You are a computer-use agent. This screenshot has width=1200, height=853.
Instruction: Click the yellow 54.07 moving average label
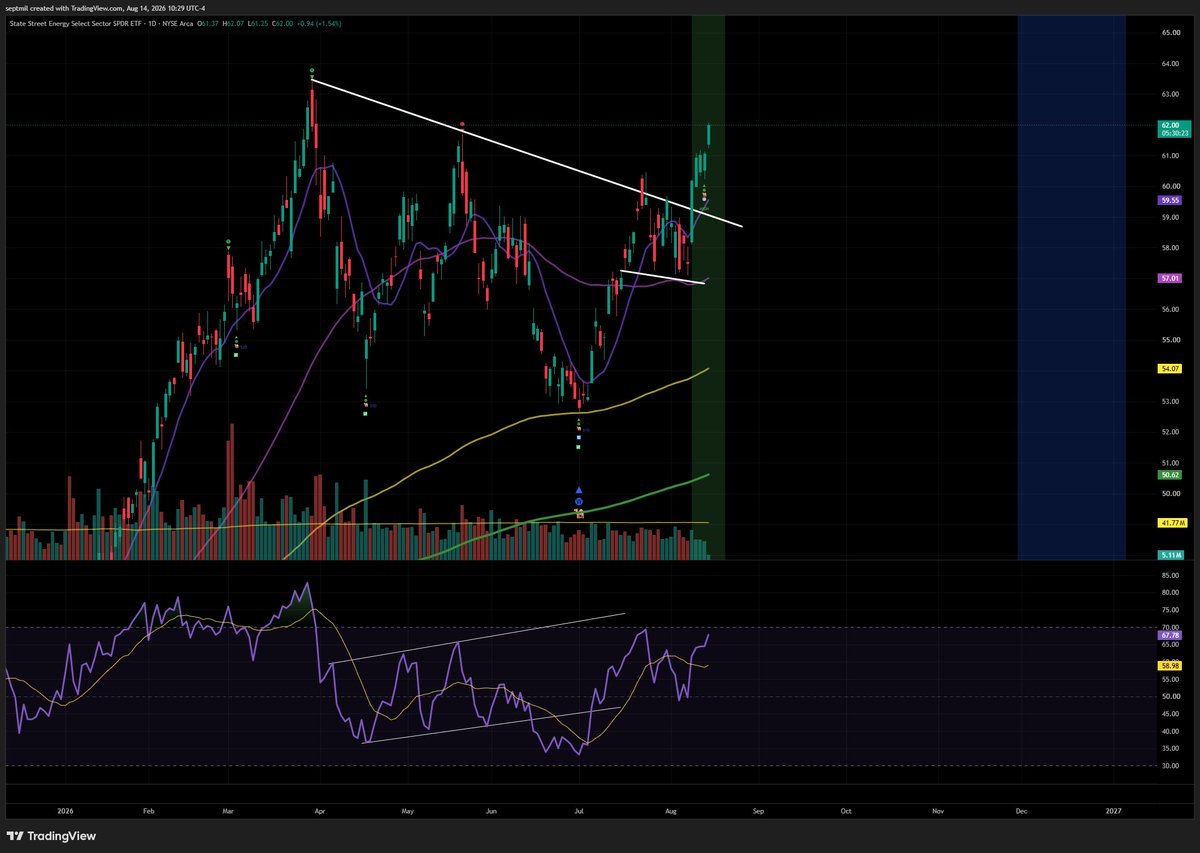(1170, 368)
